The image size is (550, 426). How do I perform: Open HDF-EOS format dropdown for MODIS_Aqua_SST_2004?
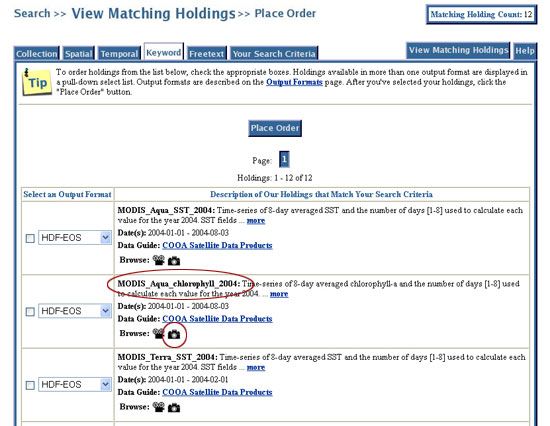[x=75, y=238]
